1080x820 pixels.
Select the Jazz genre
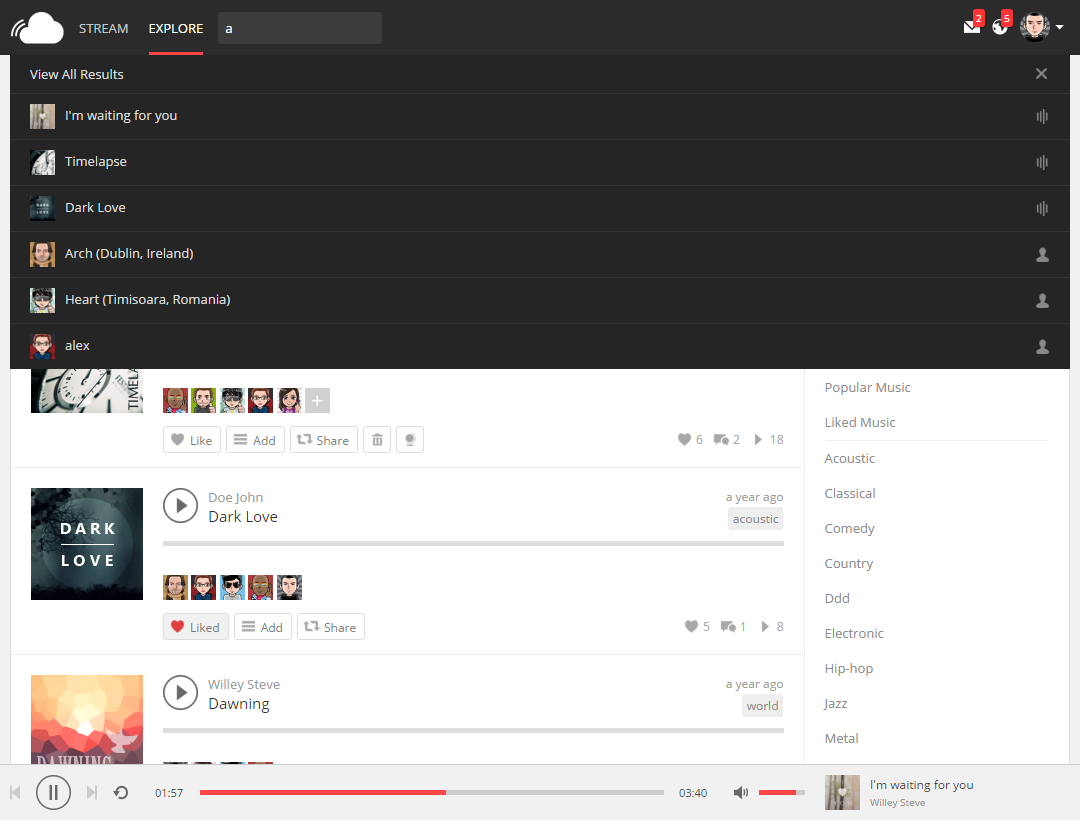click(835, 704)
